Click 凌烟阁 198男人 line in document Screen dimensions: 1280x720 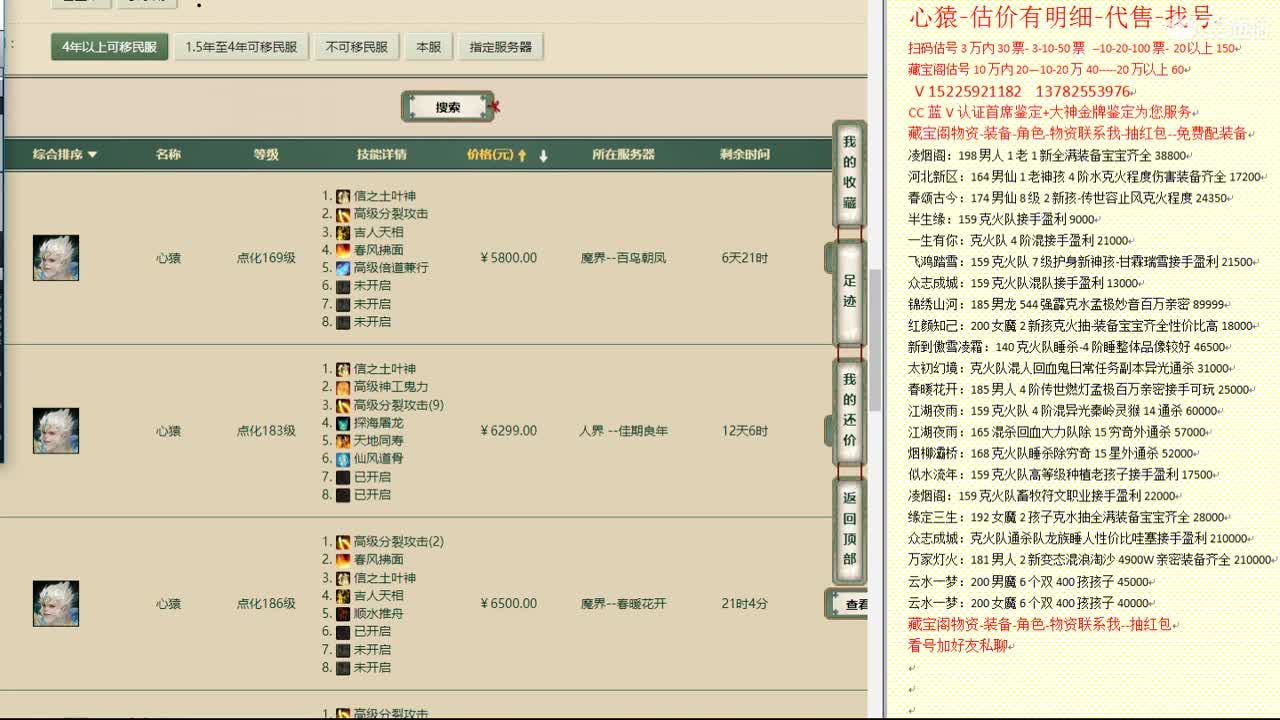click(x=1047, y=156)
